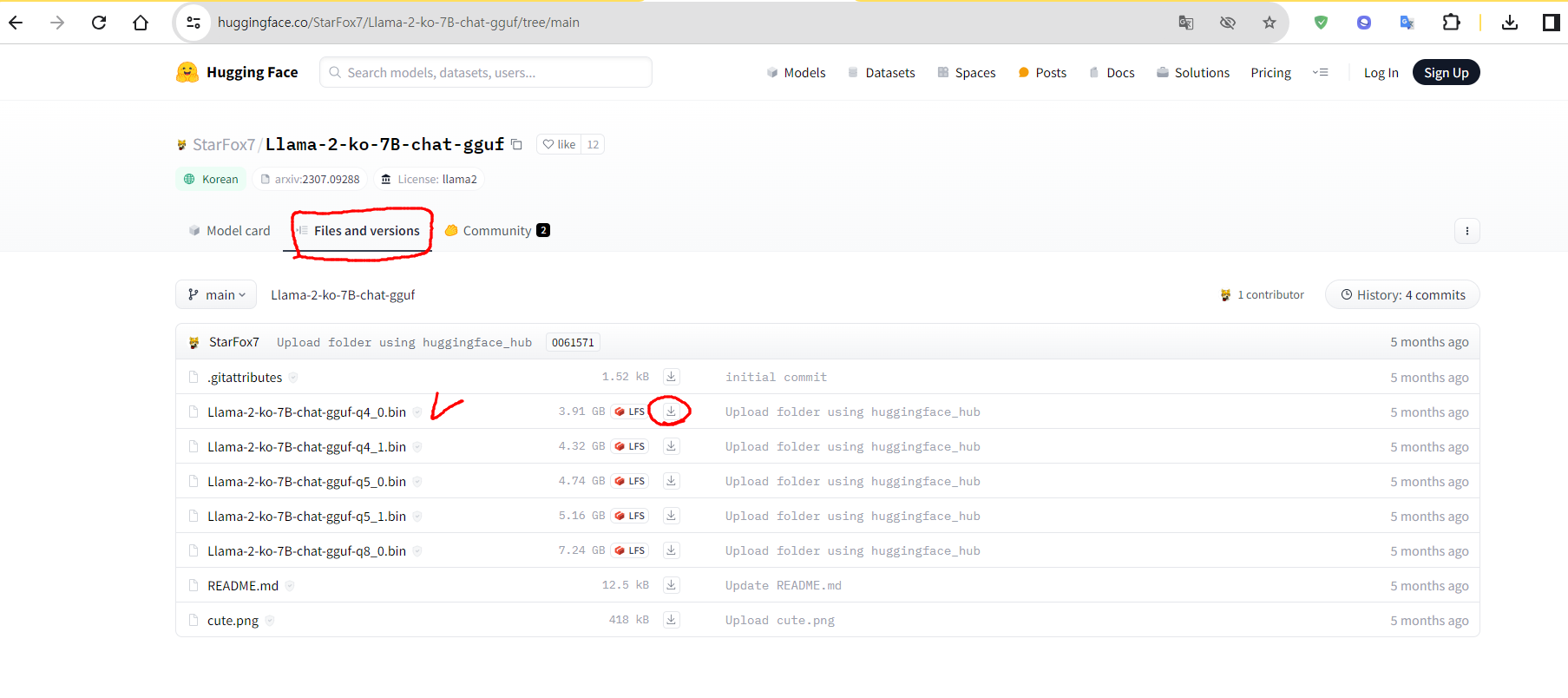Click the Sign Up button

pyautogui.click(x=1447, y=73)
